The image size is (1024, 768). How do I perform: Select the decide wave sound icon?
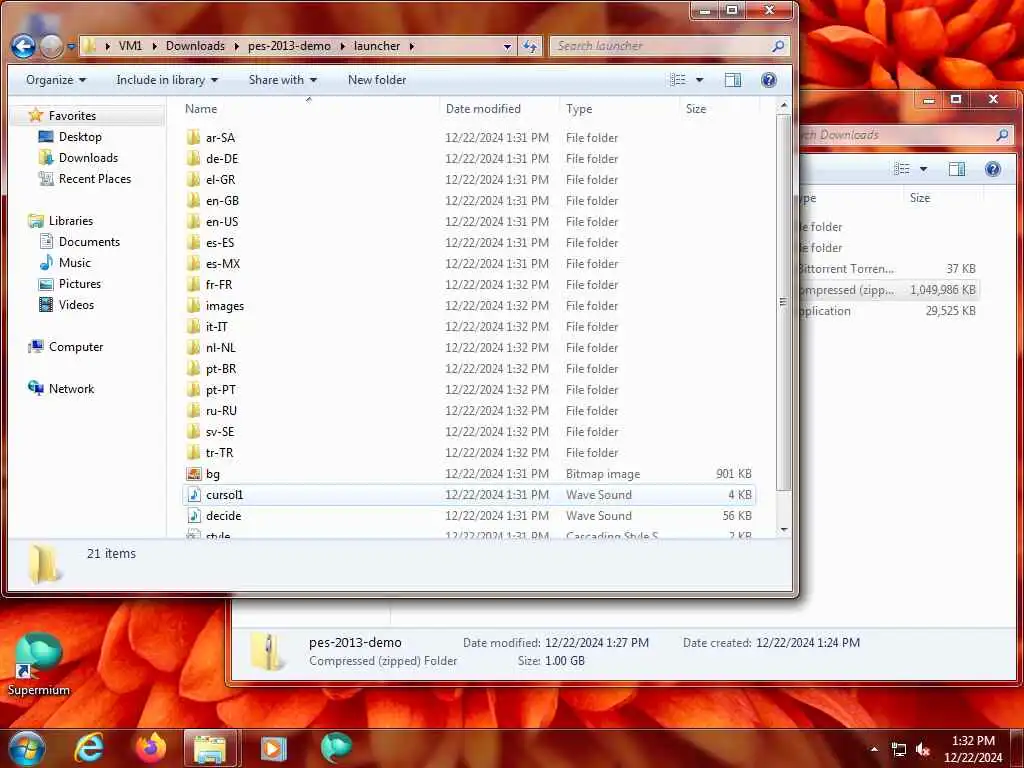pos(193,515)
